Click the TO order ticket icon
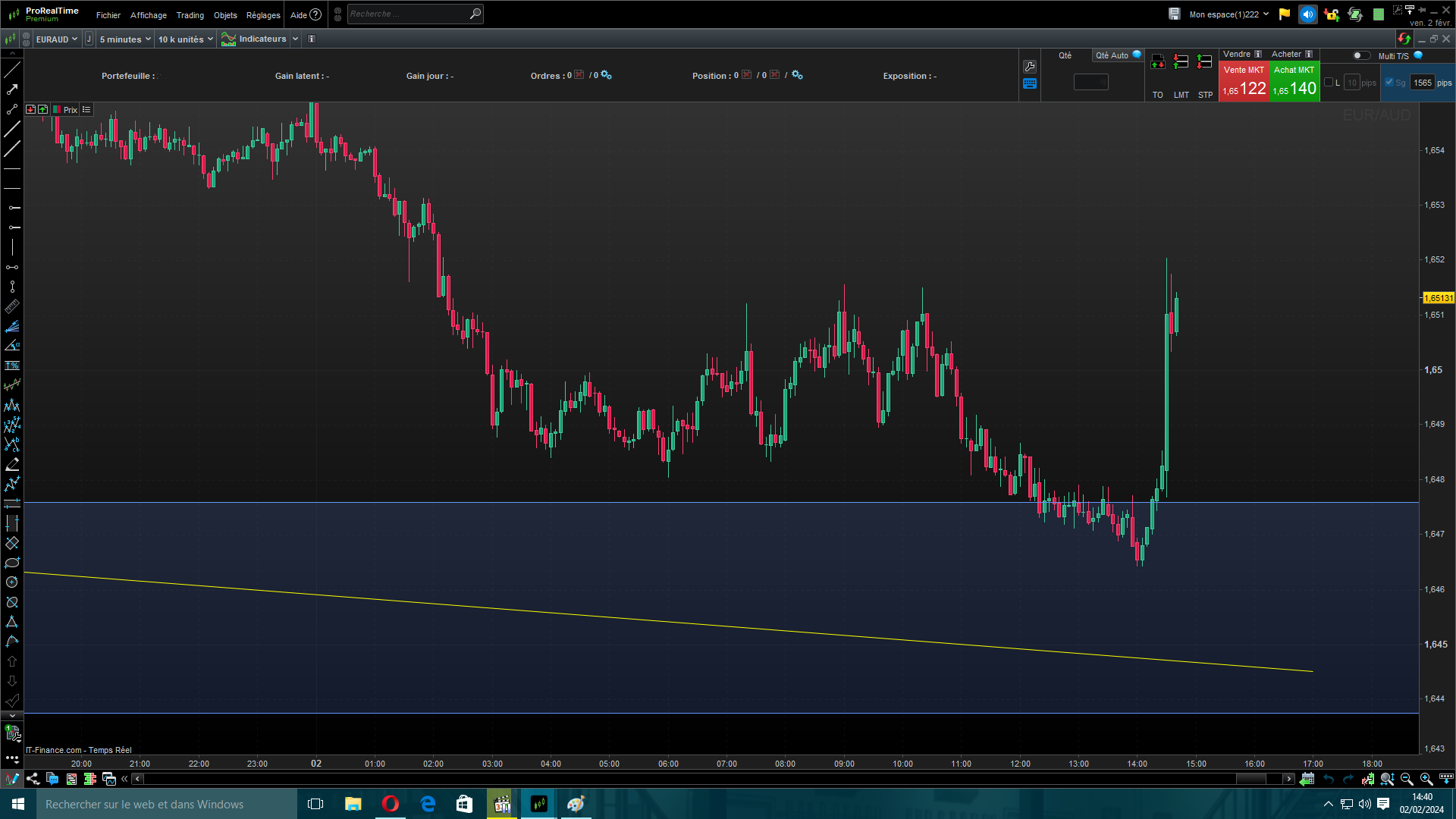The width and height of the screenshot is (1456, 819). [x=1157, y=63]
